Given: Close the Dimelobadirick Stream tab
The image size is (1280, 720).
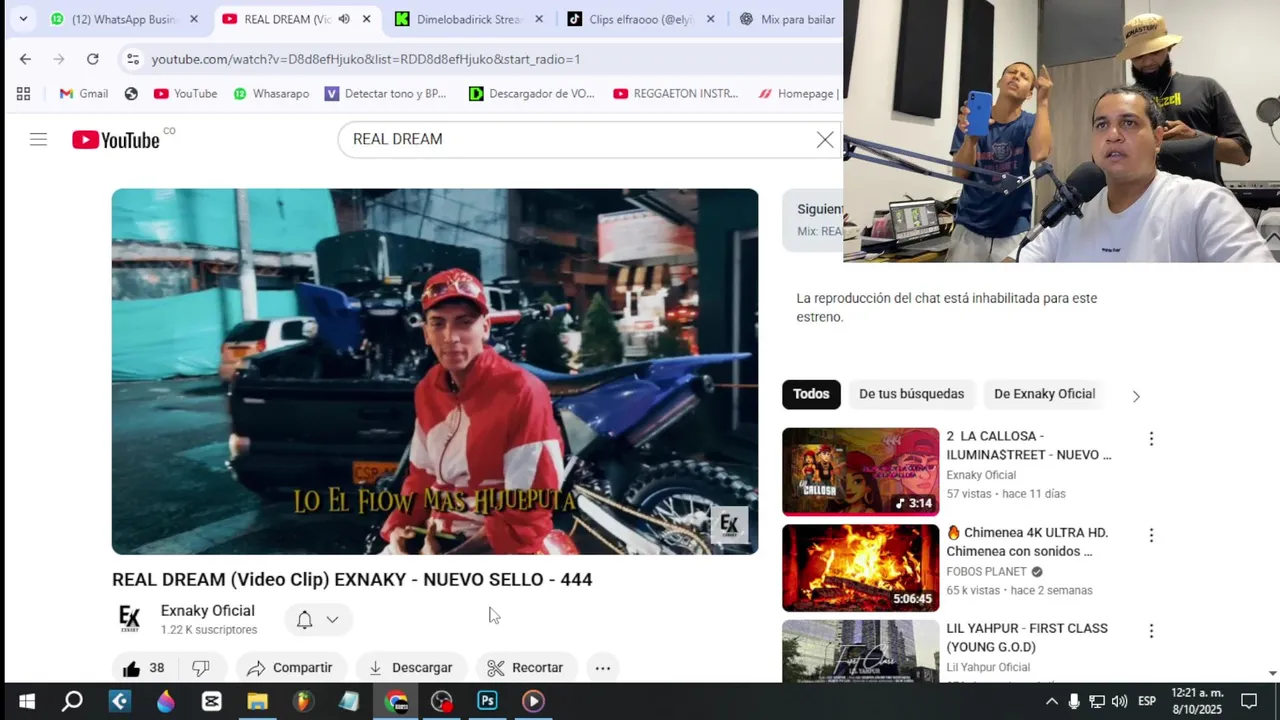Looking at the screenshot, I should click(x=539, y=19).
